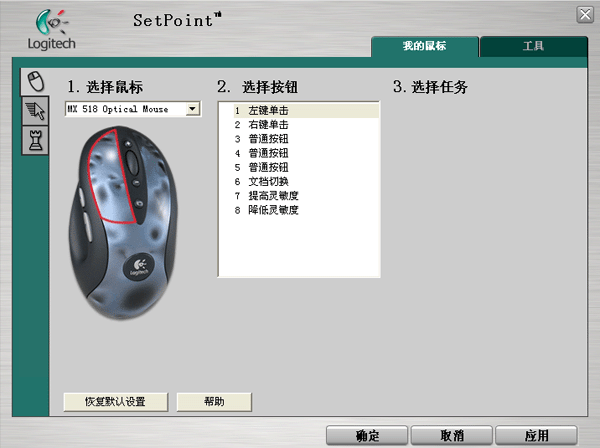This screenshot has height=448, width=600.
Task: Click the MX 518 Optical Mouse combo box
Action: pos(133,109)
